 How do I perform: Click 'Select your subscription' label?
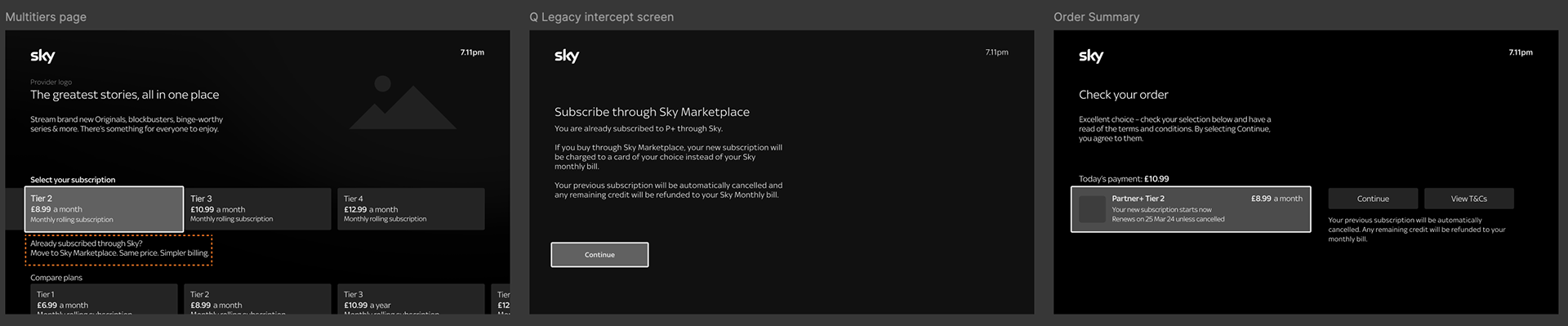point(73,180)
